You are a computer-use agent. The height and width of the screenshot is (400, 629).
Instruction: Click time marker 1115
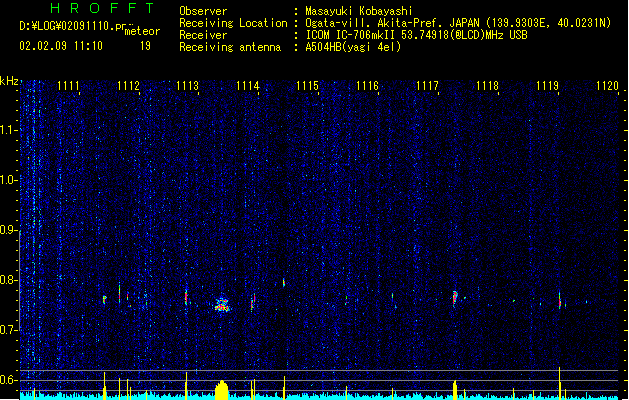point(308,86)
